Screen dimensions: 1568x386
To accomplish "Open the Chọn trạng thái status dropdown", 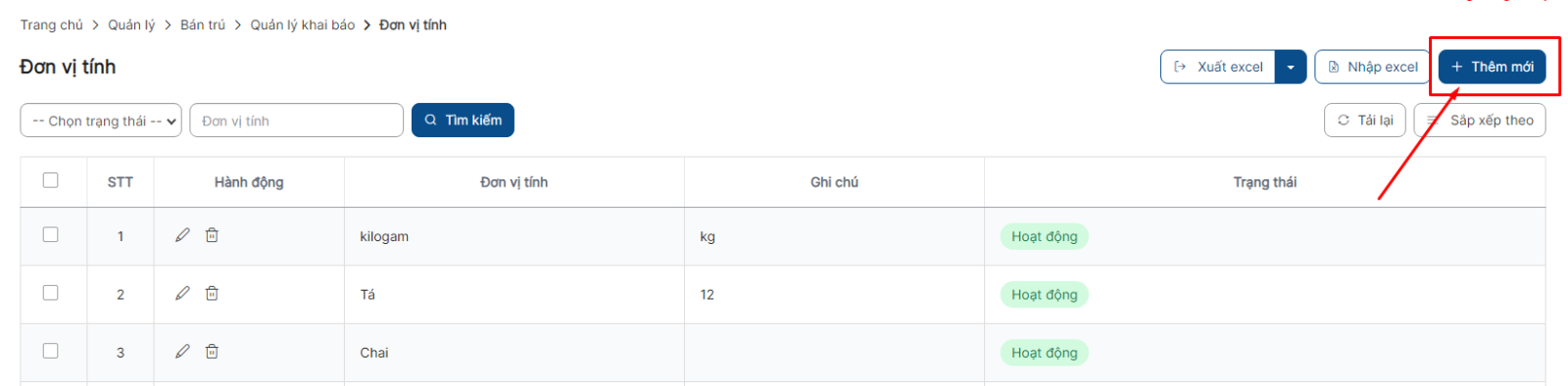I will [101, 121].
